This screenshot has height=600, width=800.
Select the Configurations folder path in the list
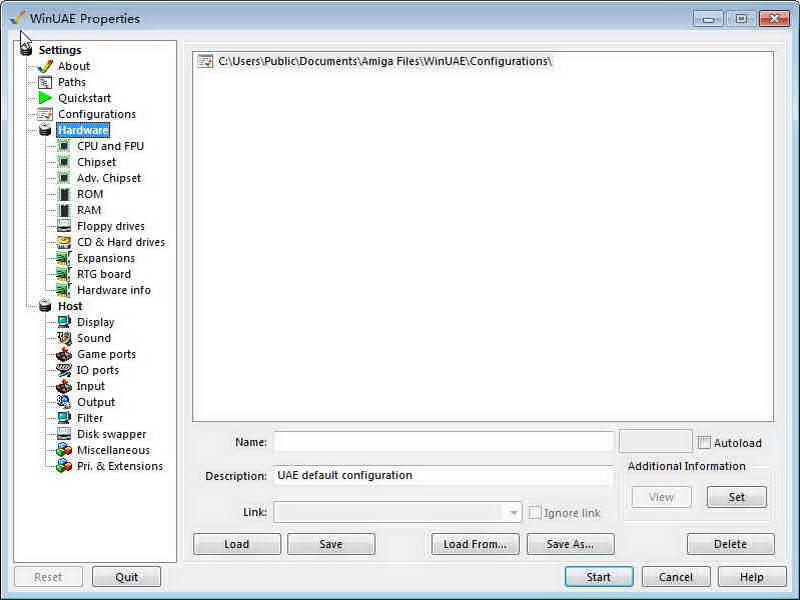[385, 61]
